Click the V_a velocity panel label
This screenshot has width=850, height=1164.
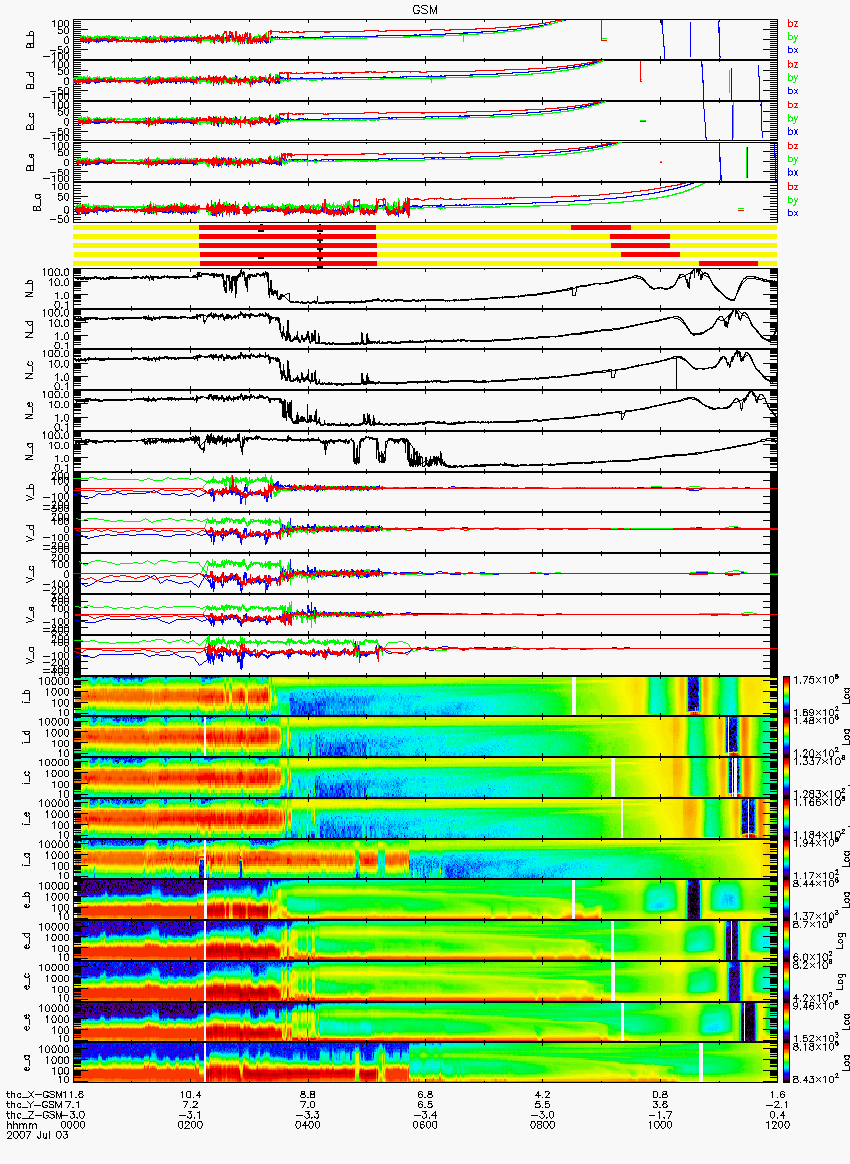(31, 654)
